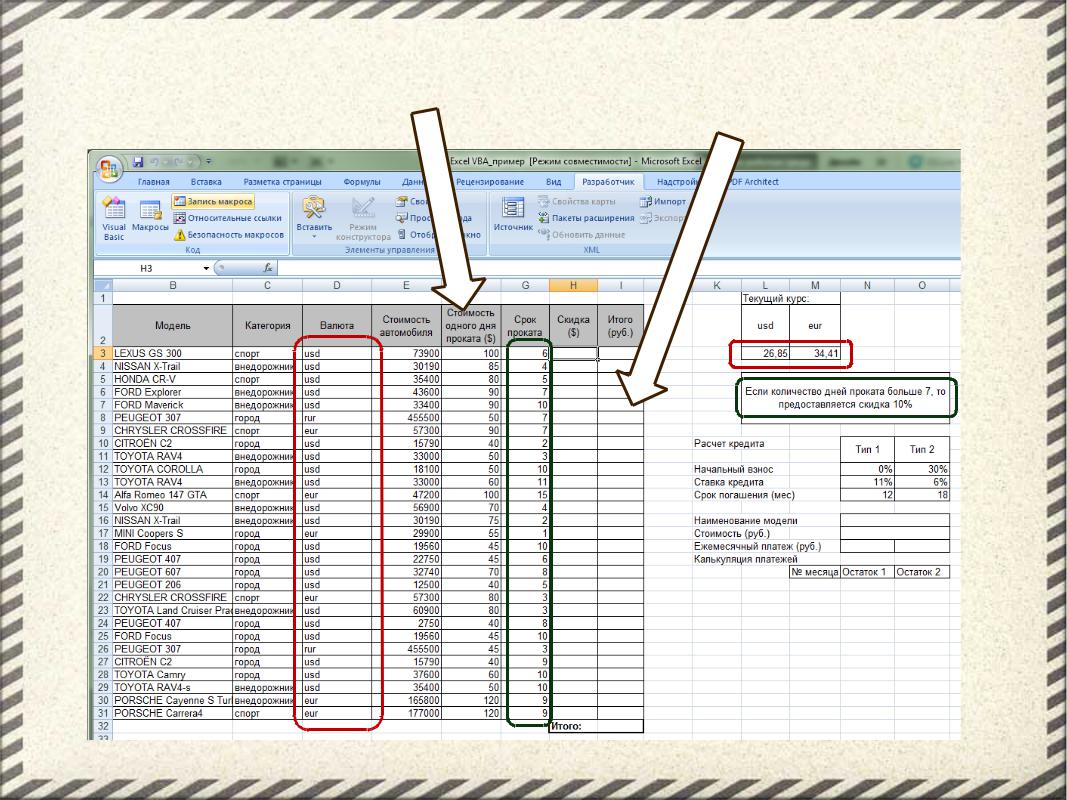The width and height of the screenshot is (1067, 800).
Task: Click the Остаток 2 header cell
Action: click(922, 572)
